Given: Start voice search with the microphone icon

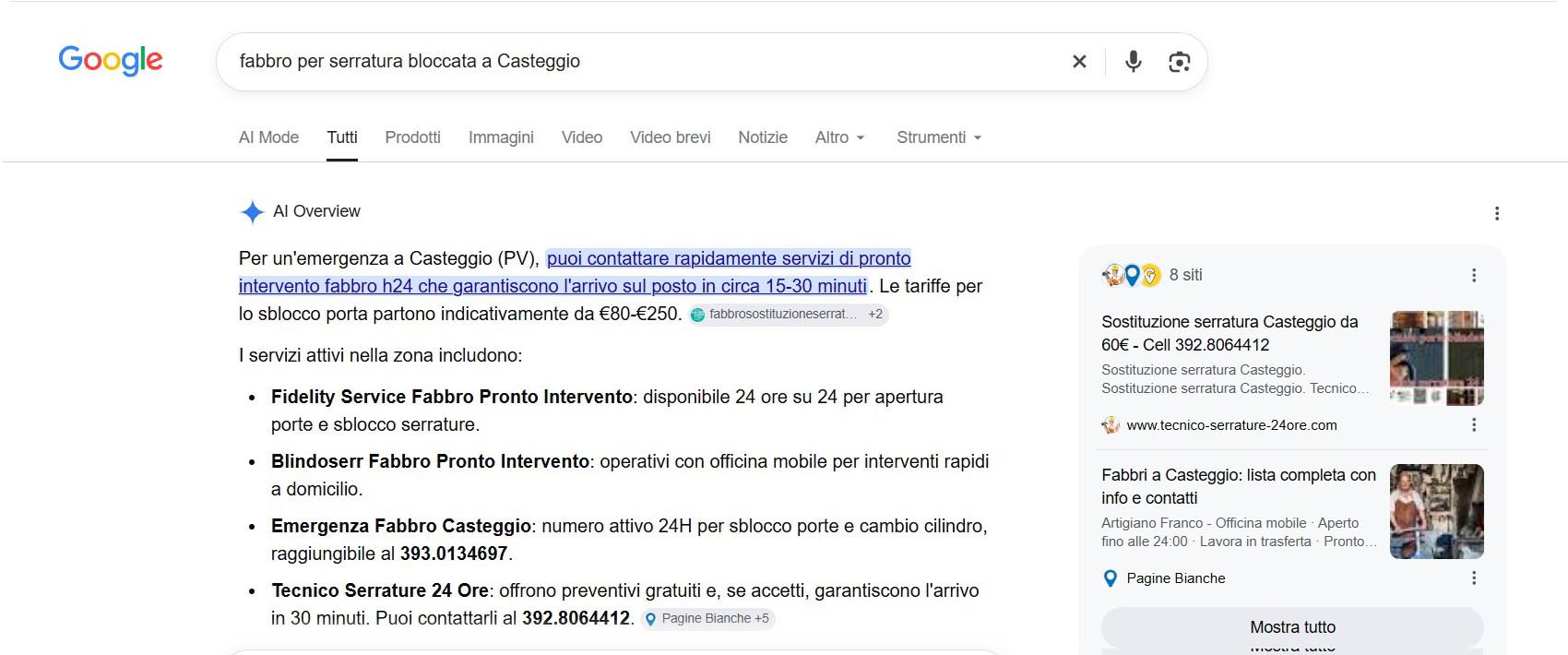Looking at the screenshot, I should pos(1134,62).
